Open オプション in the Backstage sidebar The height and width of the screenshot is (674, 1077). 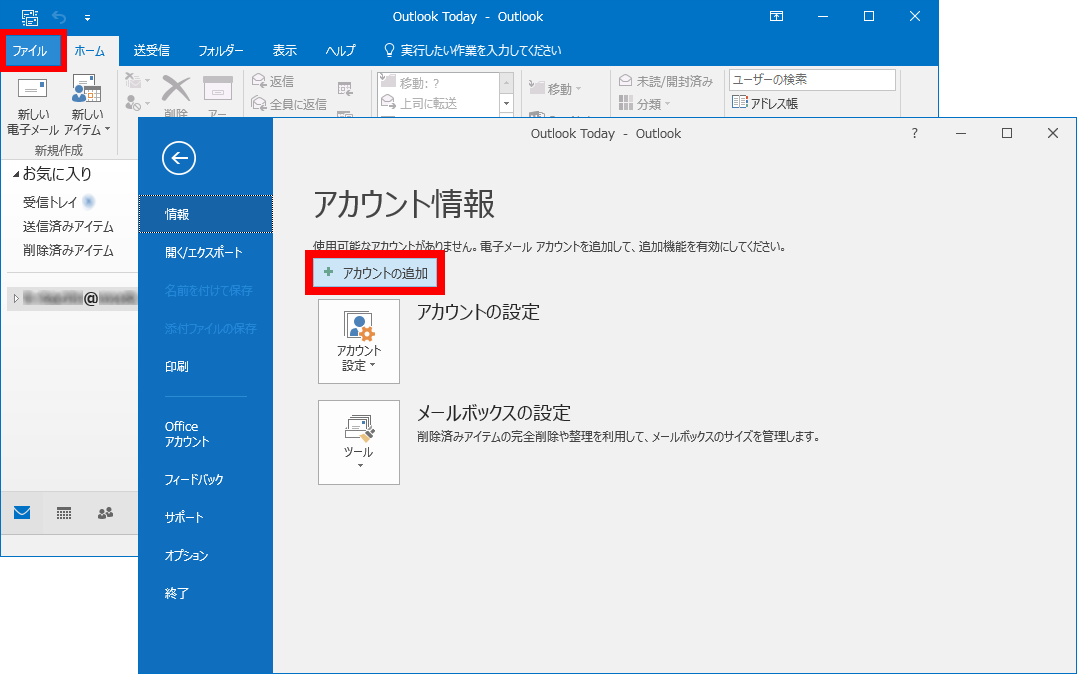(x=187, y=555)
